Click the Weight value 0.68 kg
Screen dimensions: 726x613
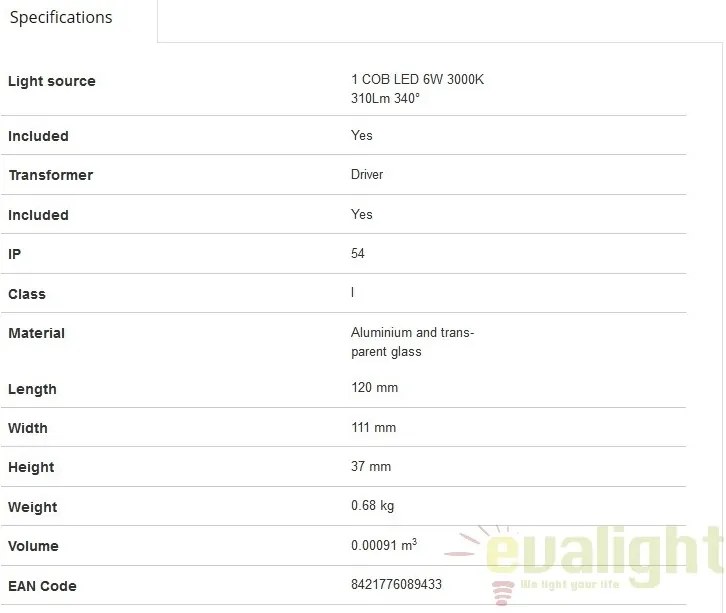click(372, 506)
